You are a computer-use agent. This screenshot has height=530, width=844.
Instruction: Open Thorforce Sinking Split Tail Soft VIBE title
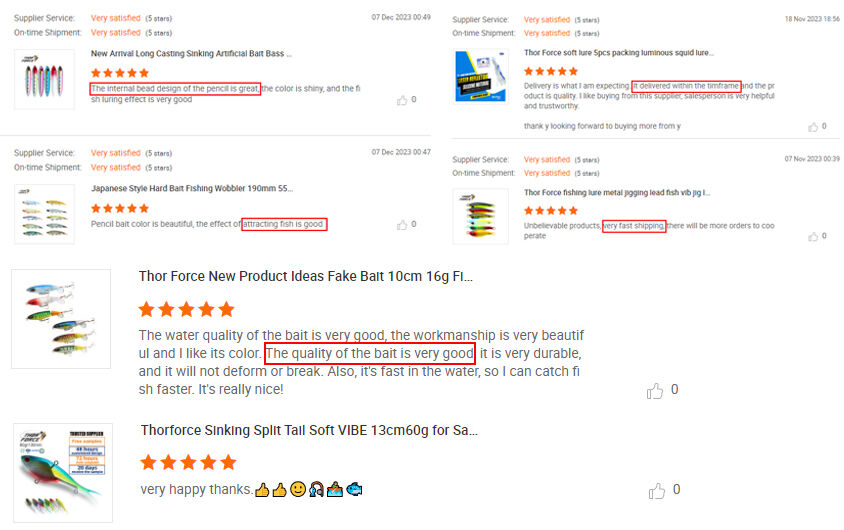309,430
